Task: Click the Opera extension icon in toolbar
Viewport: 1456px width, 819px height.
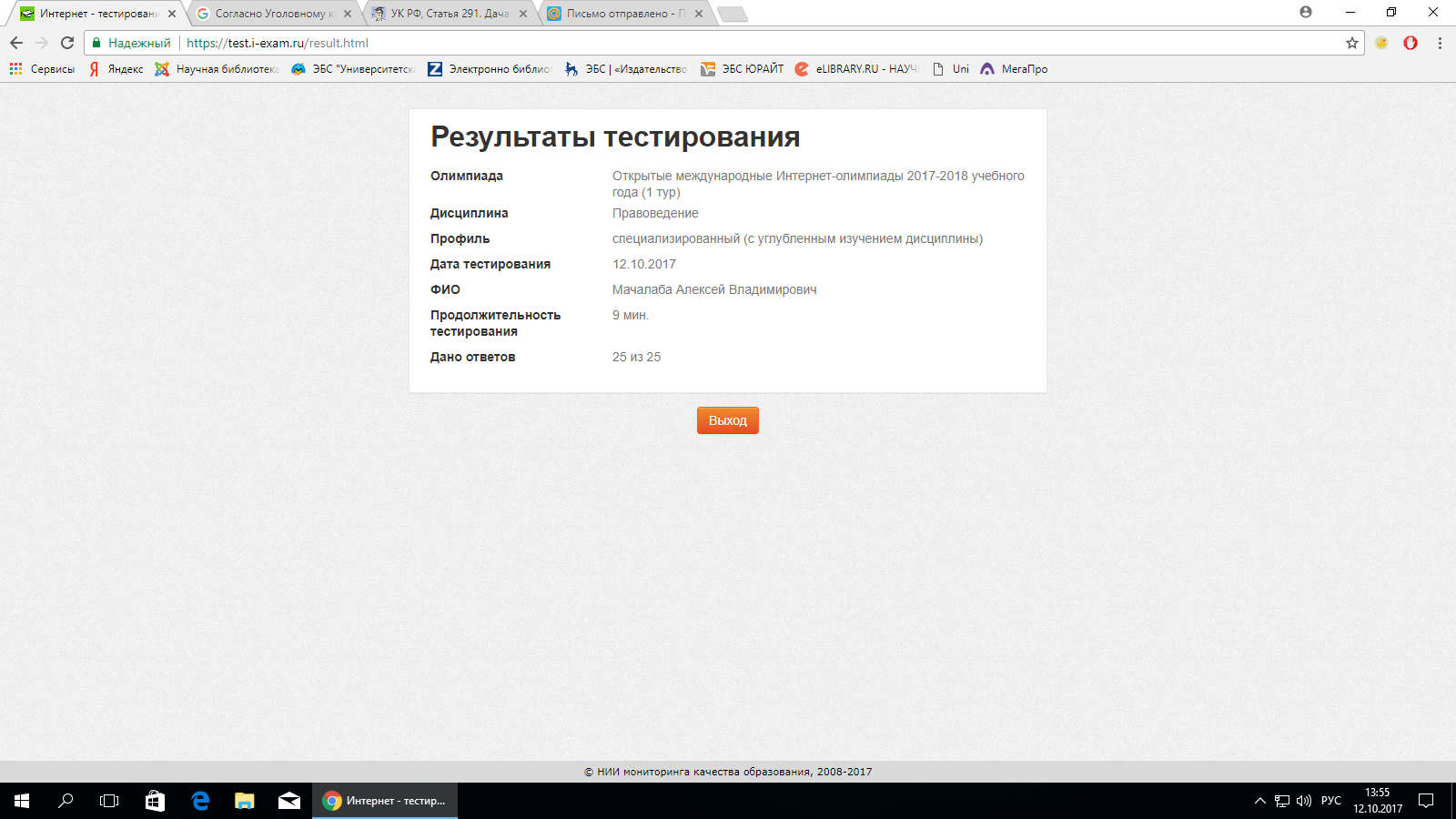Action: click(1410, 43)
